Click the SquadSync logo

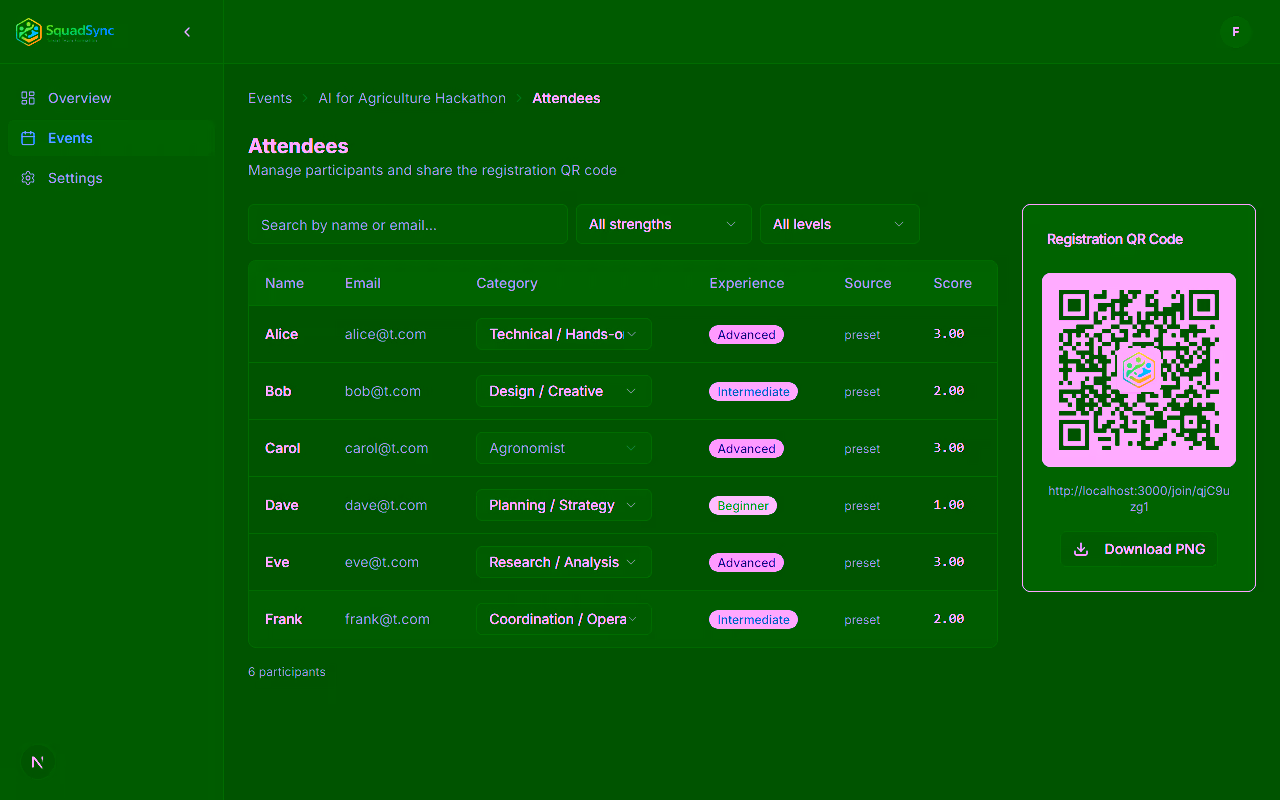click(x=65, y=32)
